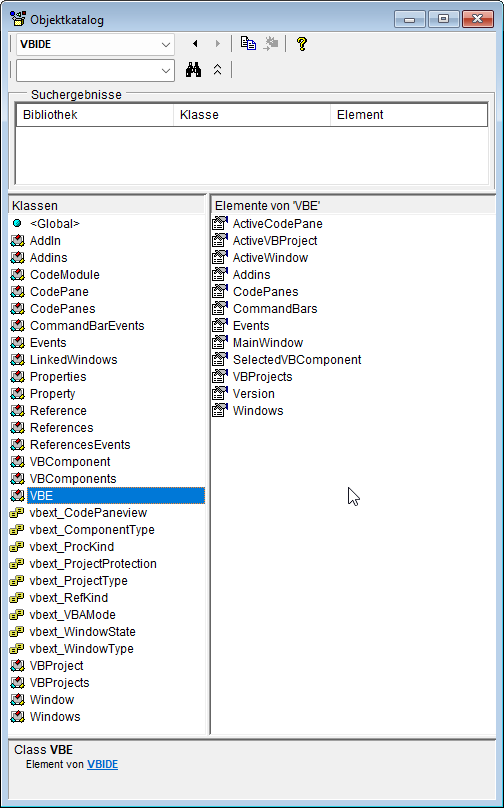
Task: Select the Reference class
Action: (x=58, y=411)
